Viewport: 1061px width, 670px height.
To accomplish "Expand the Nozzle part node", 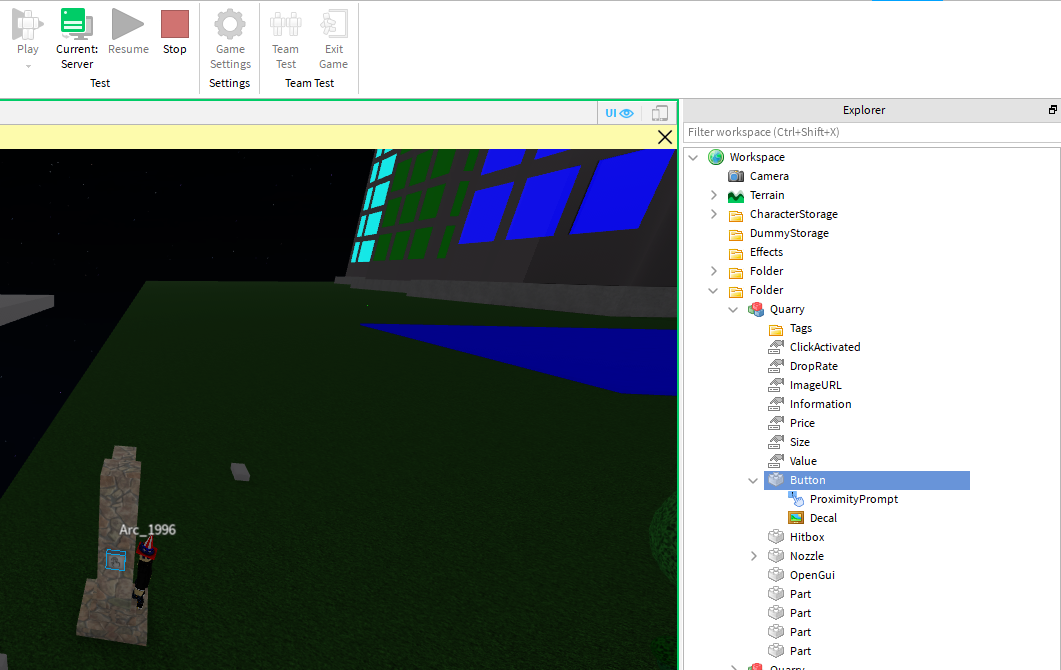I will [753, 556].
